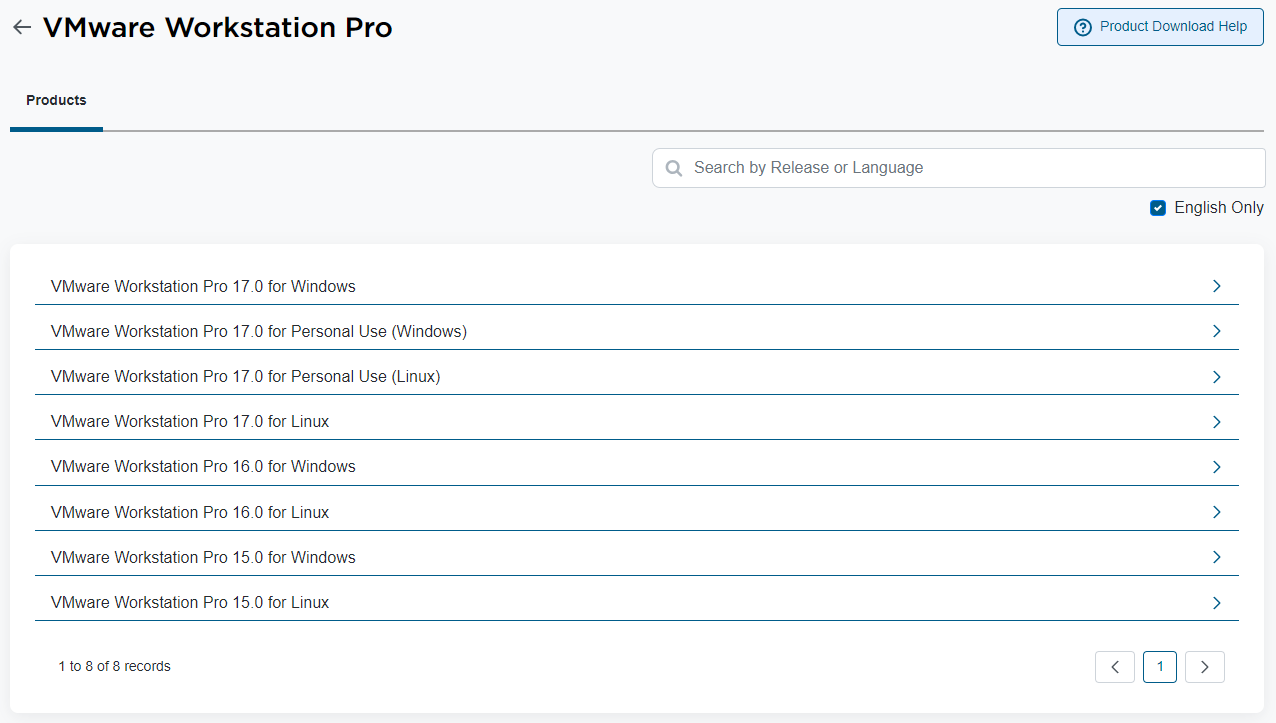Select page 1 in pagination
Viewport: 1276px width, 723px height.
[x=1160, y=667]
